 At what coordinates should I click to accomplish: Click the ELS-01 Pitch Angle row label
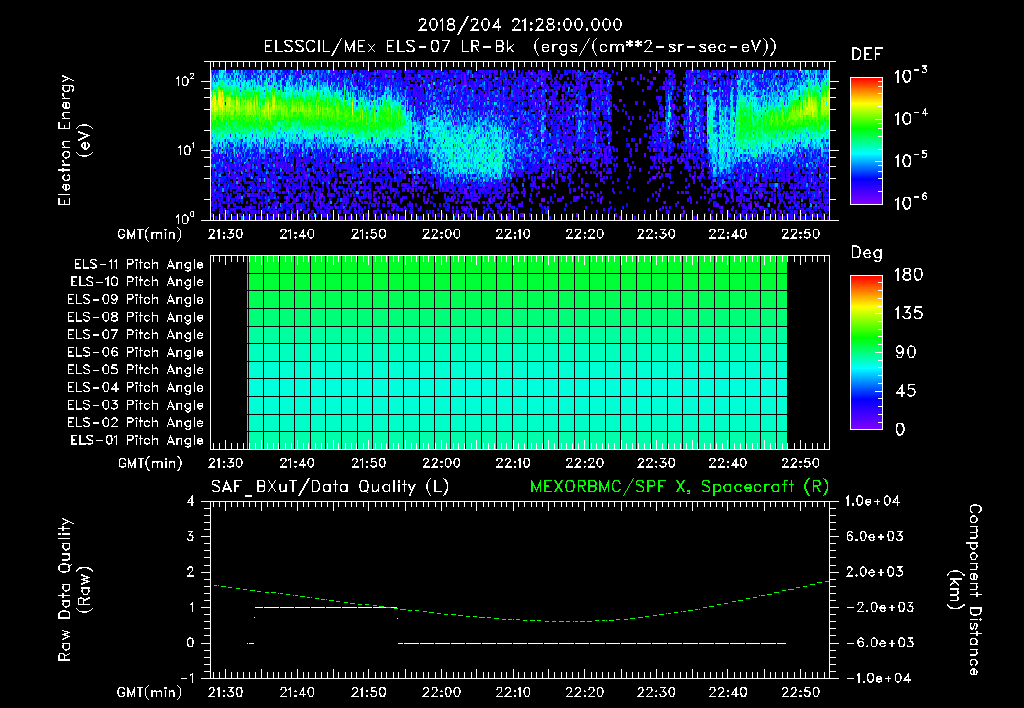(137, 440)
